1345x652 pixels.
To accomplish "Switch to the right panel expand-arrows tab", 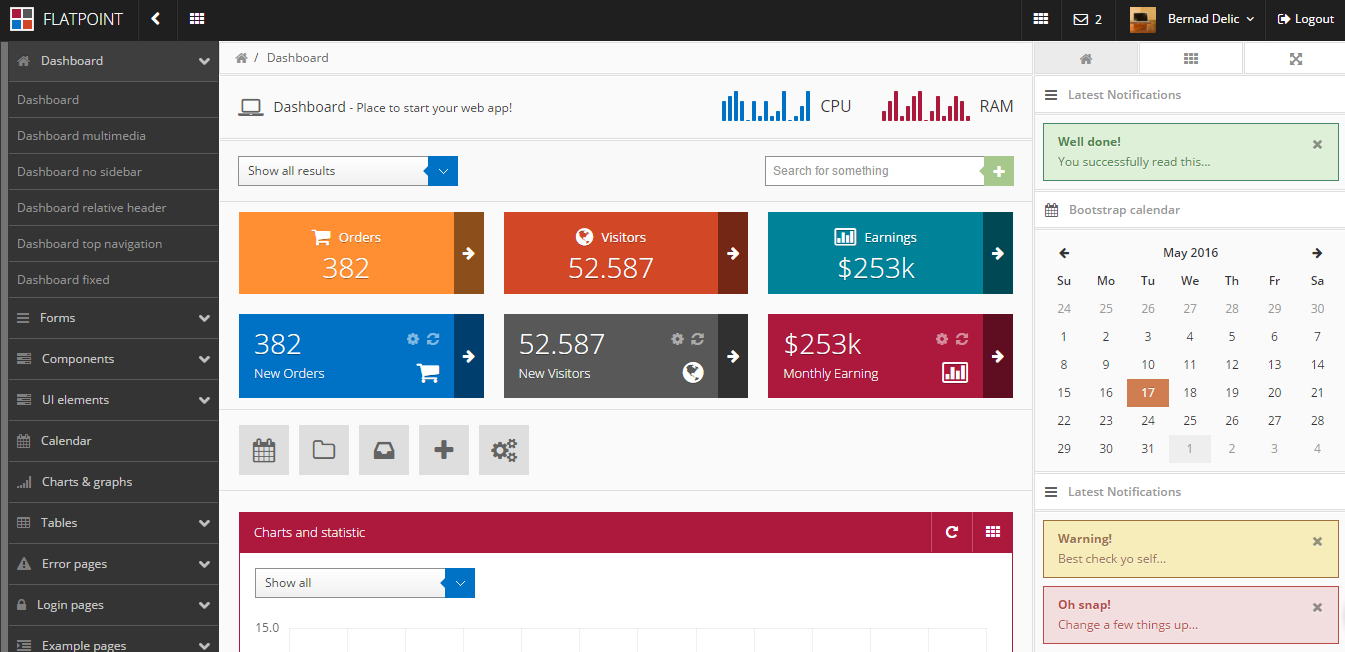I will (1295, 59).
